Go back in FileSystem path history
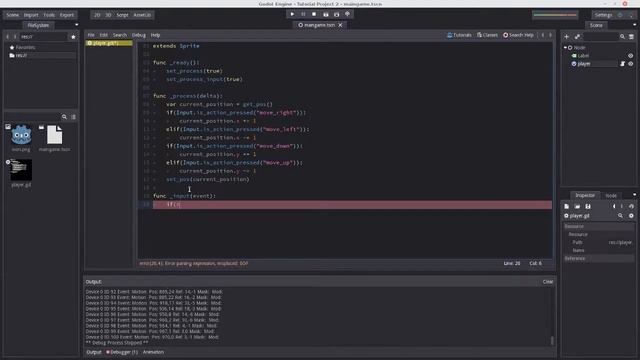640x360 pixels. [x=7, y=37]
